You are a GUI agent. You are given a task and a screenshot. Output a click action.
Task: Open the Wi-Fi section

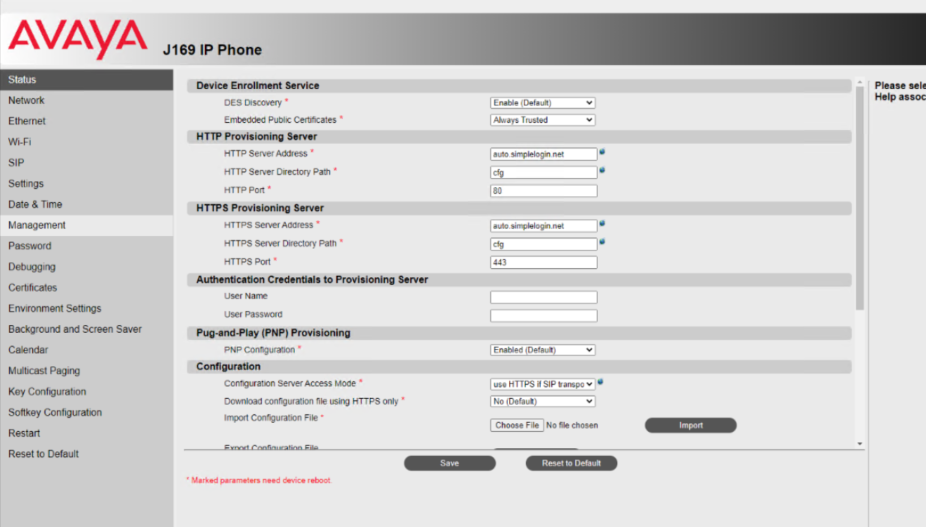coord(87,142)
